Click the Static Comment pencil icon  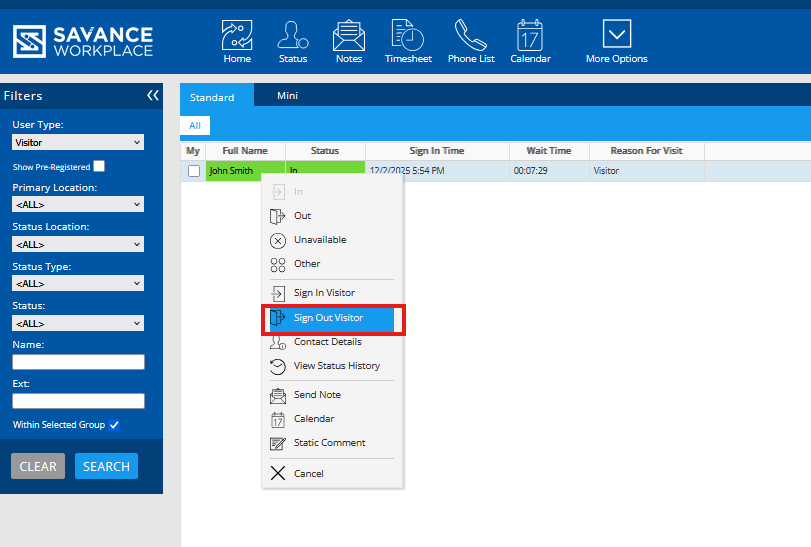coord(278,444)
